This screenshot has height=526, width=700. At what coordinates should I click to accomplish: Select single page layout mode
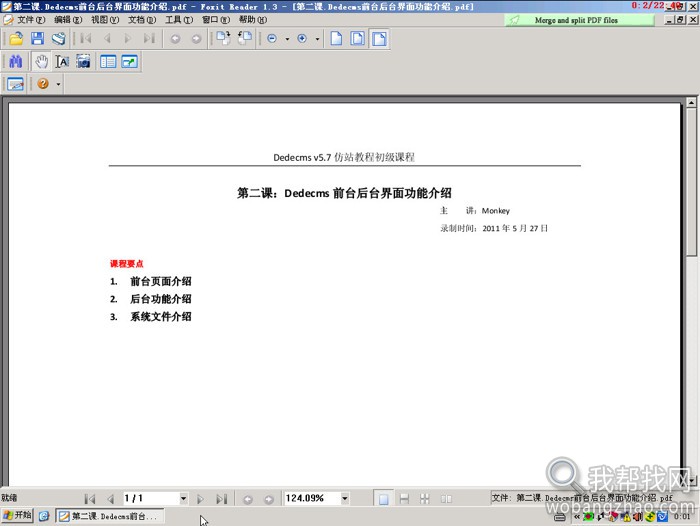click(x=383, y=499)
